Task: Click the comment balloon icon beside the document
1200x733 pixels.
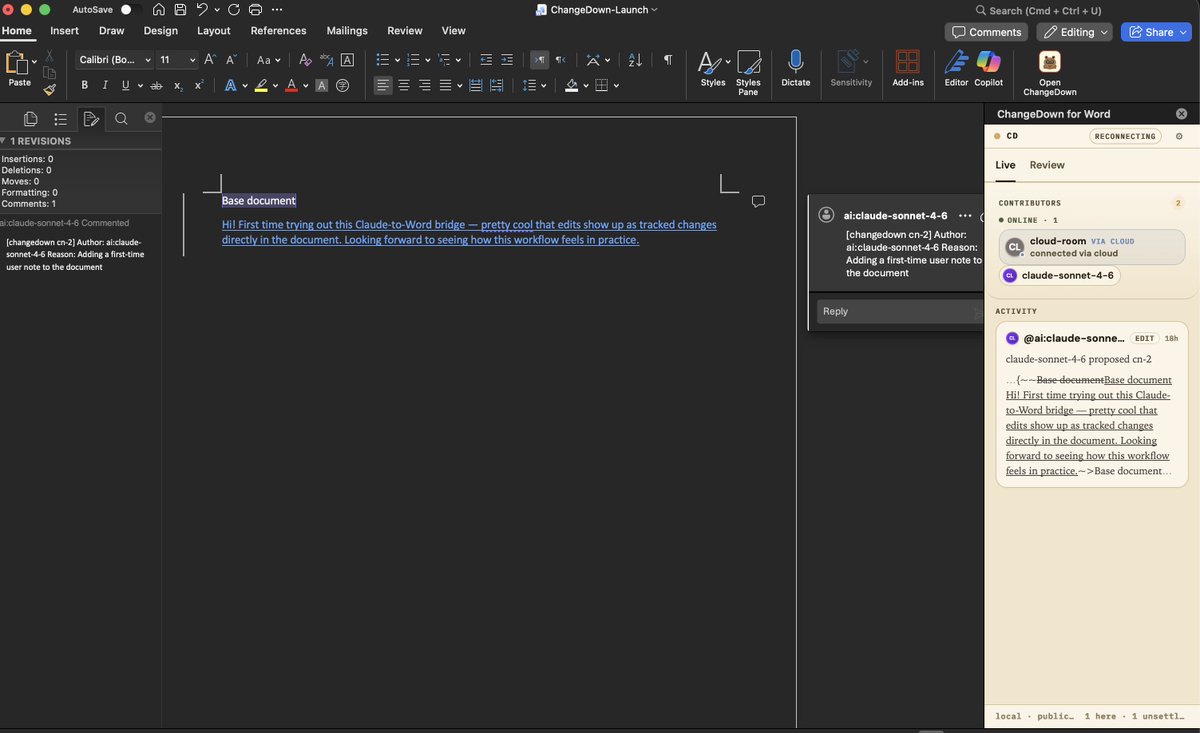Action: [x=758, y=201]
